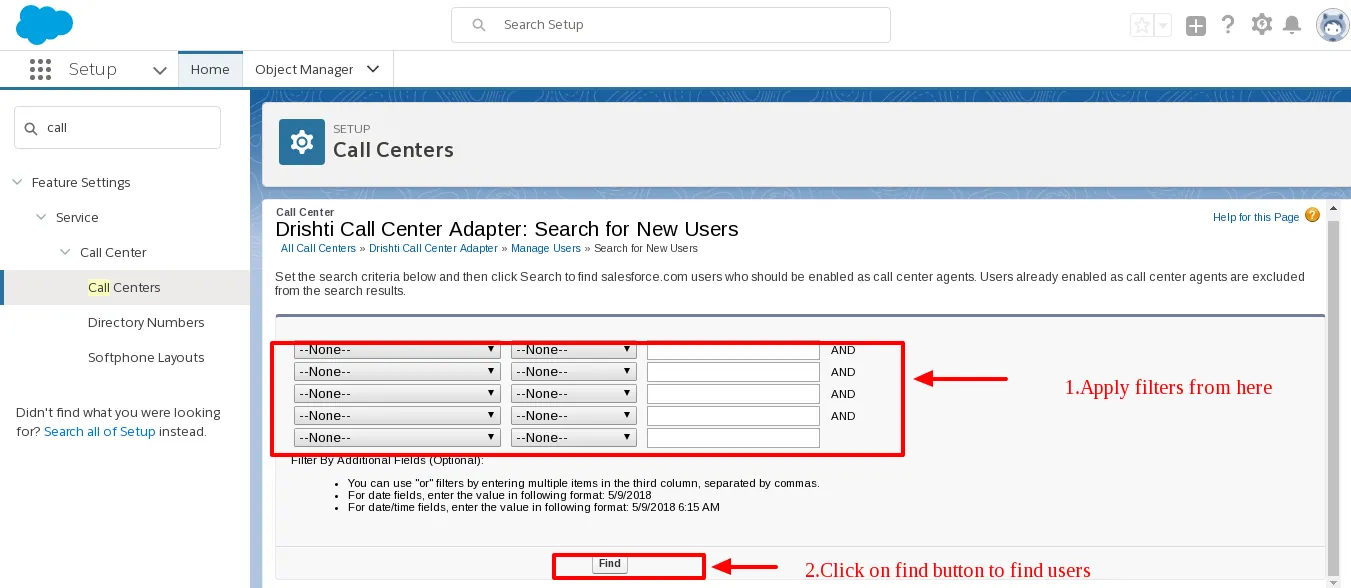Click the first filter row's value text box
Viewport: 1351px width, 588px height.
[x=733, y=351]
